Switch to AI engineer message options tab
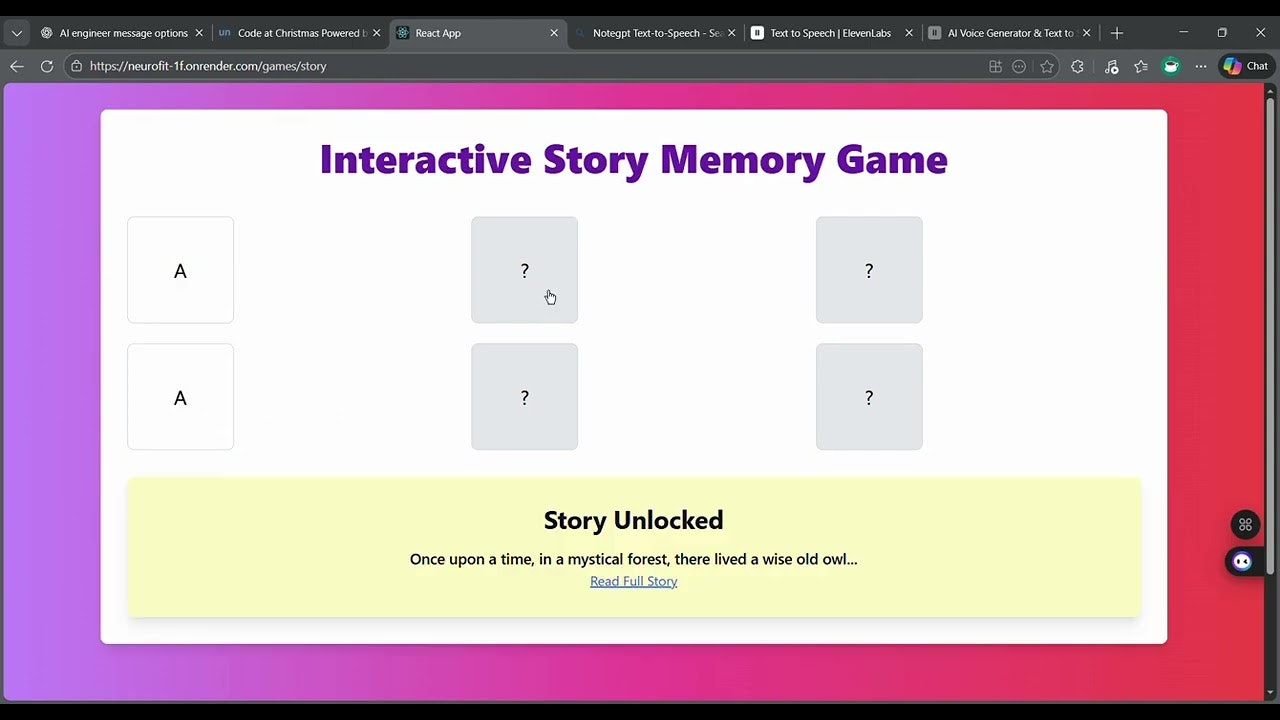Screen dimensions: 1280x720 [x=121, y=33]
